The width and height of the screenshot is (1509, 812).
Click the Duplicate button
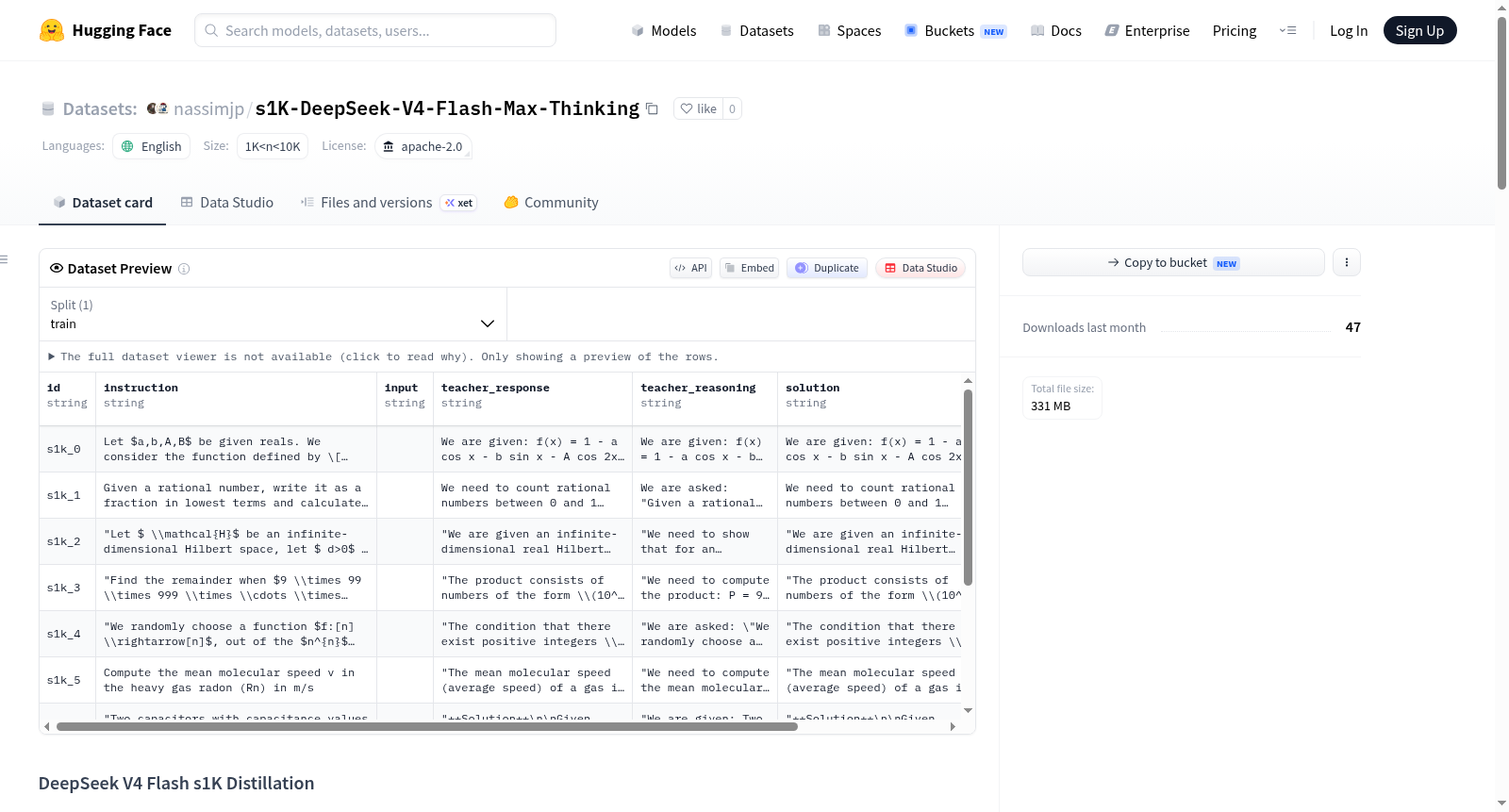pos(827,268)
